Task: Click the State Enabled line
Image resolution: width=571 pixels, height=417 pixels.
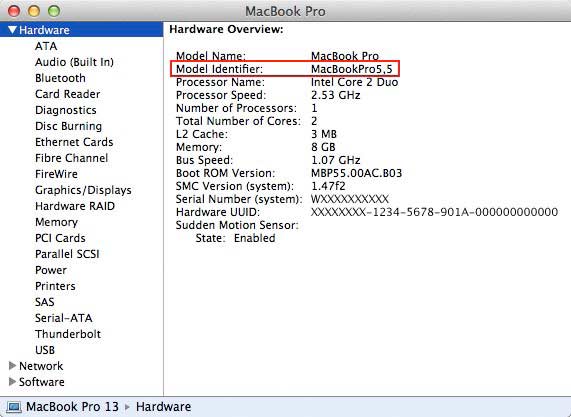Action: pyautogui.click(x=235, y=238)
